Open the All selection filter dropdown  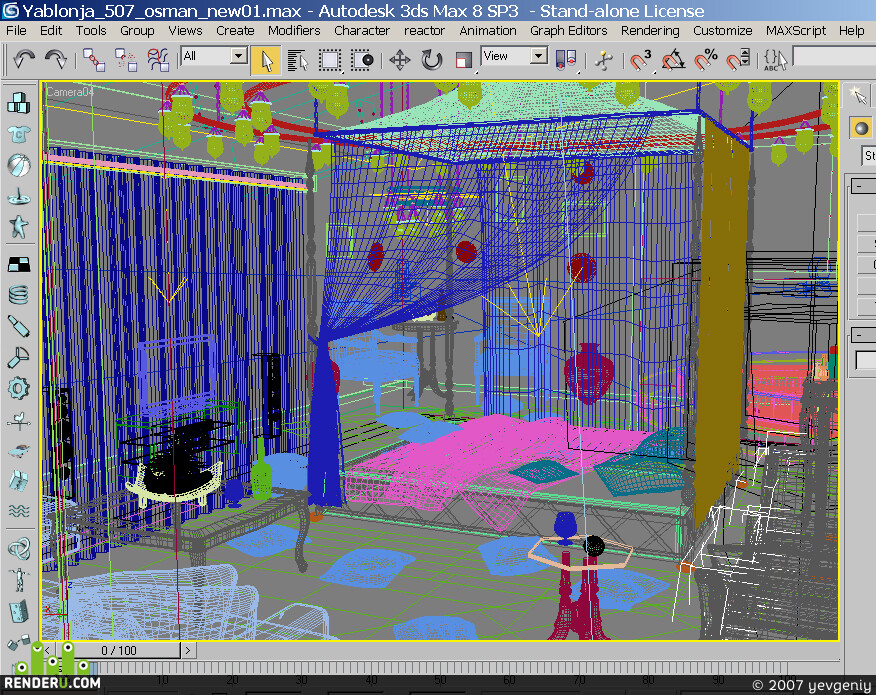214,56
